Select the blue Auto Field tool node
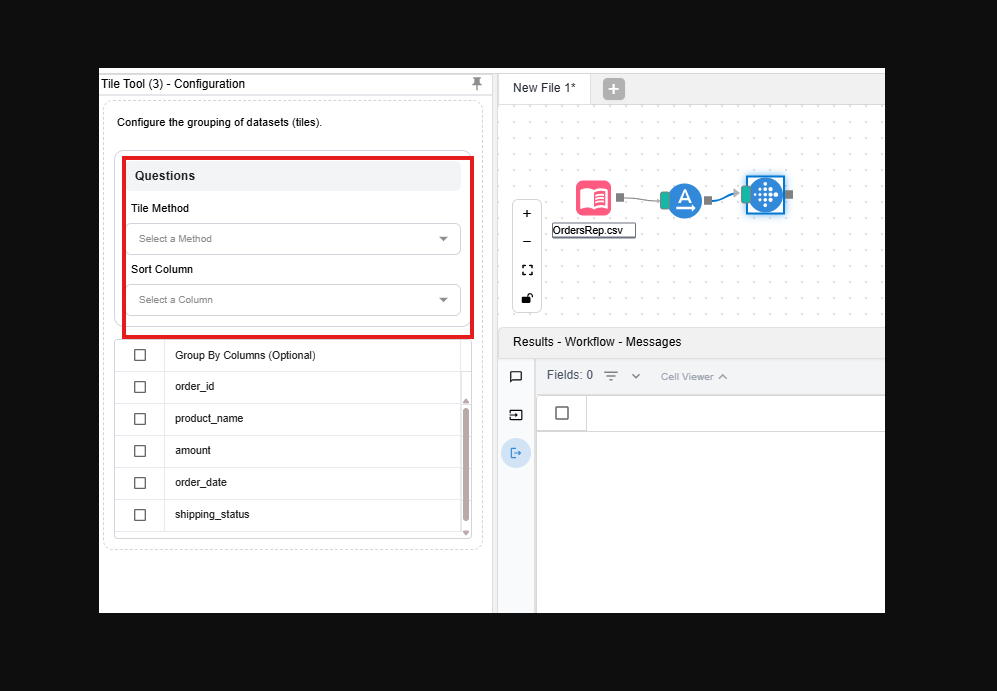Viewport: 997px width, 691px height. 684,200
